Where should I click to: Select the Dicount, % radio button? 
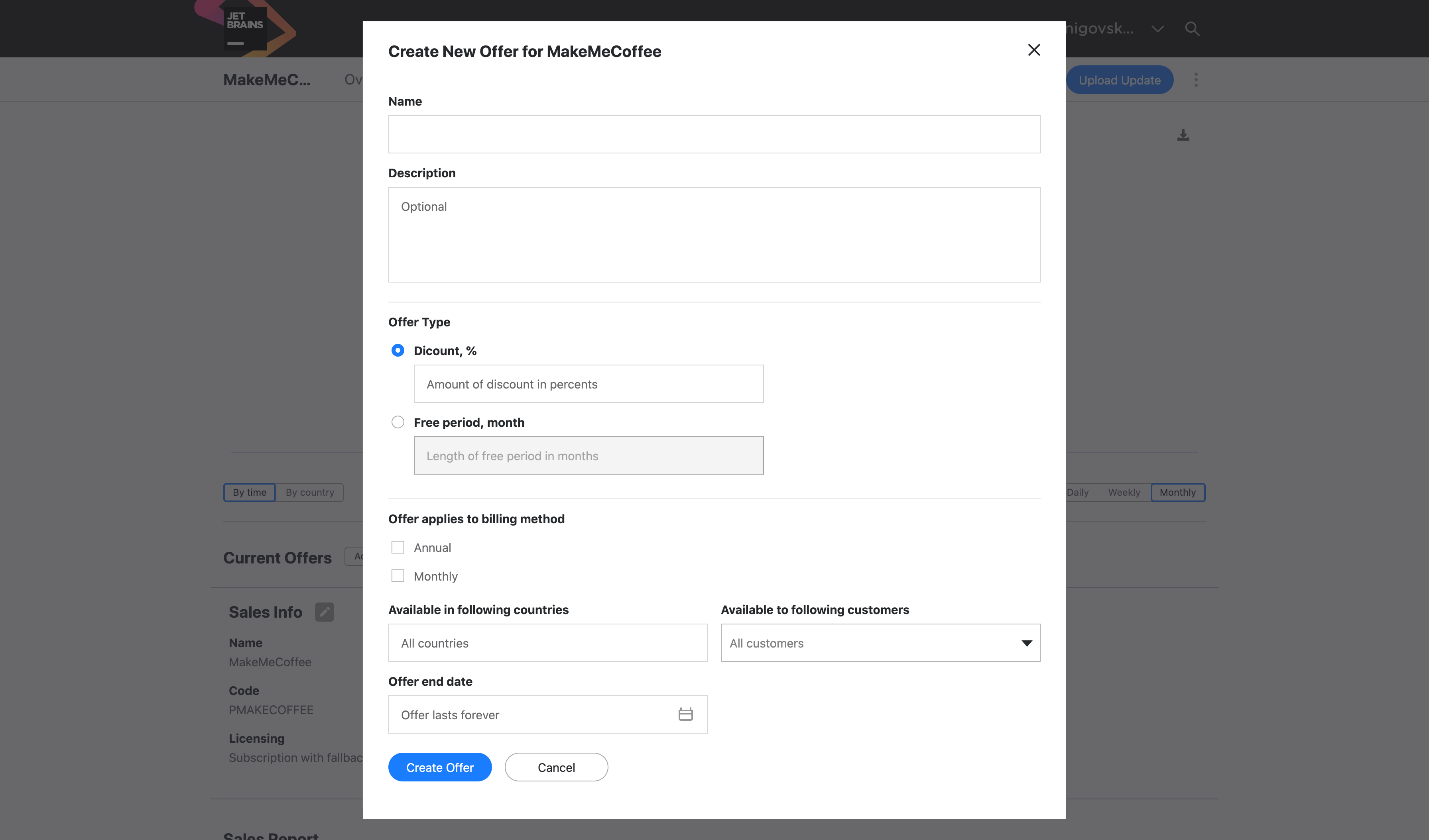tap(398, 350)
